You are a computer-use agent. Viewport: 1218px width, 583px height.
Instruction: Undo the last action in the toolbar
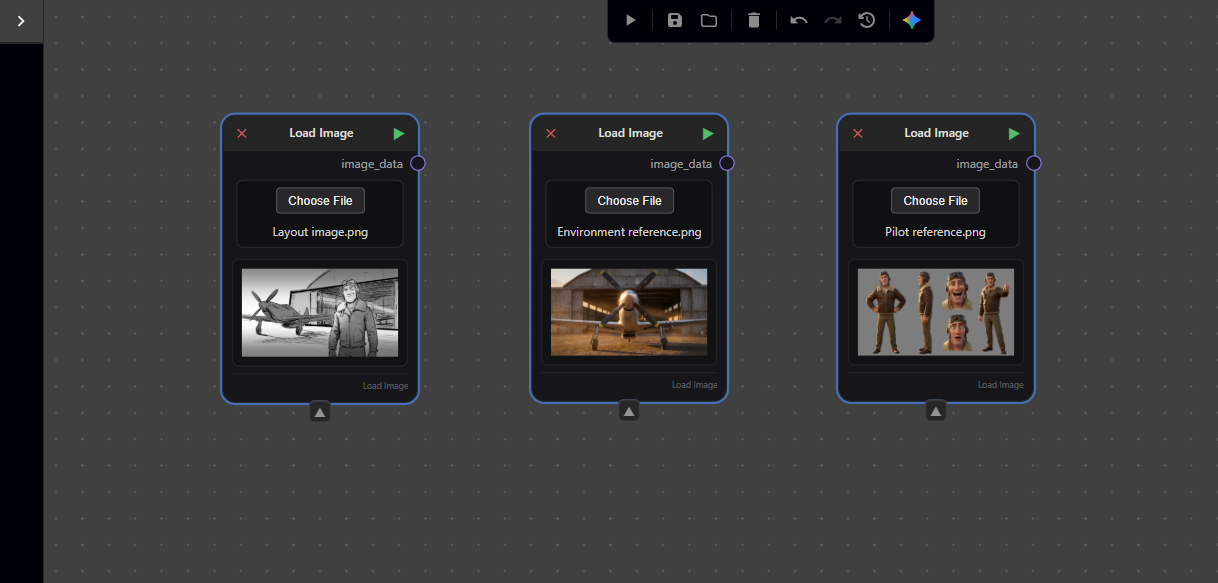[799, 20]
